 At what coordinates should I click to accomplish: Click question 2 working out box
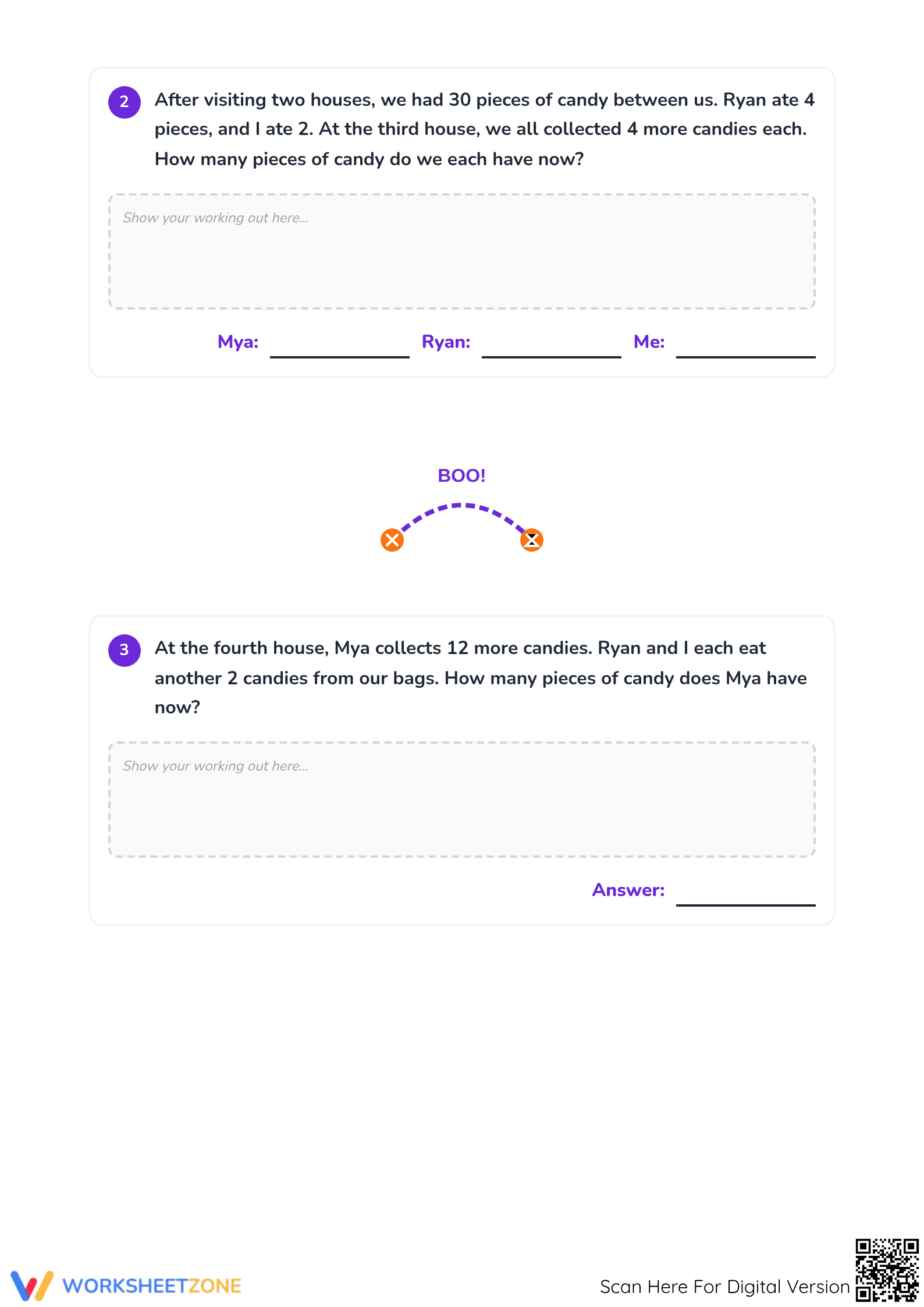coord(462,251)
